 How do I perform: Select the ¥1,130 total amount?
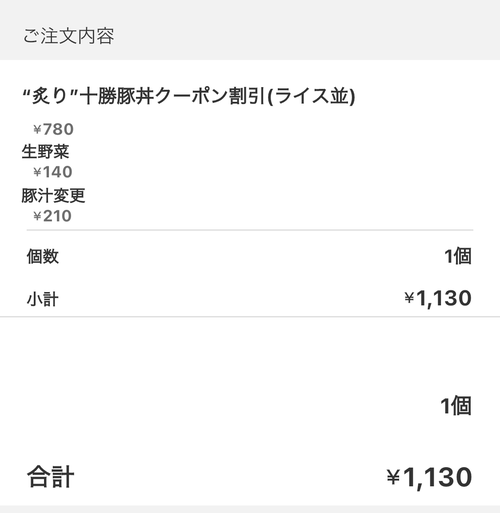click(429, 477)
